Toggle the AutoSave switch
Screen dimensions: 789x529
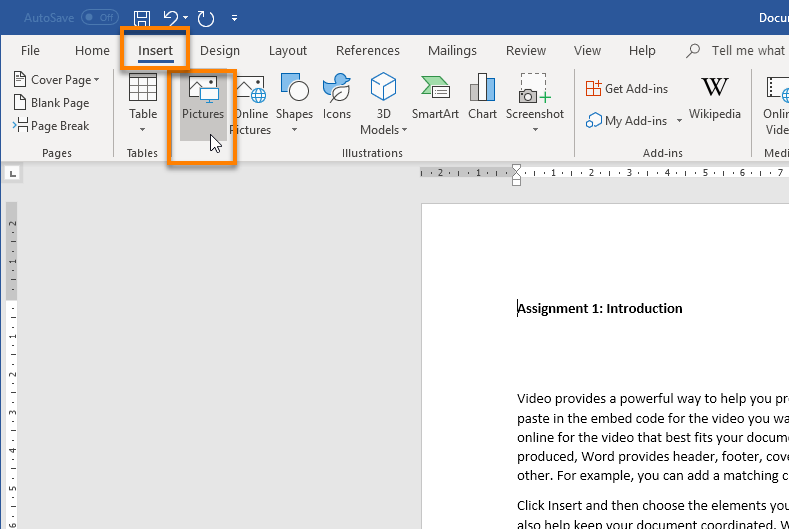click(100, 18)
